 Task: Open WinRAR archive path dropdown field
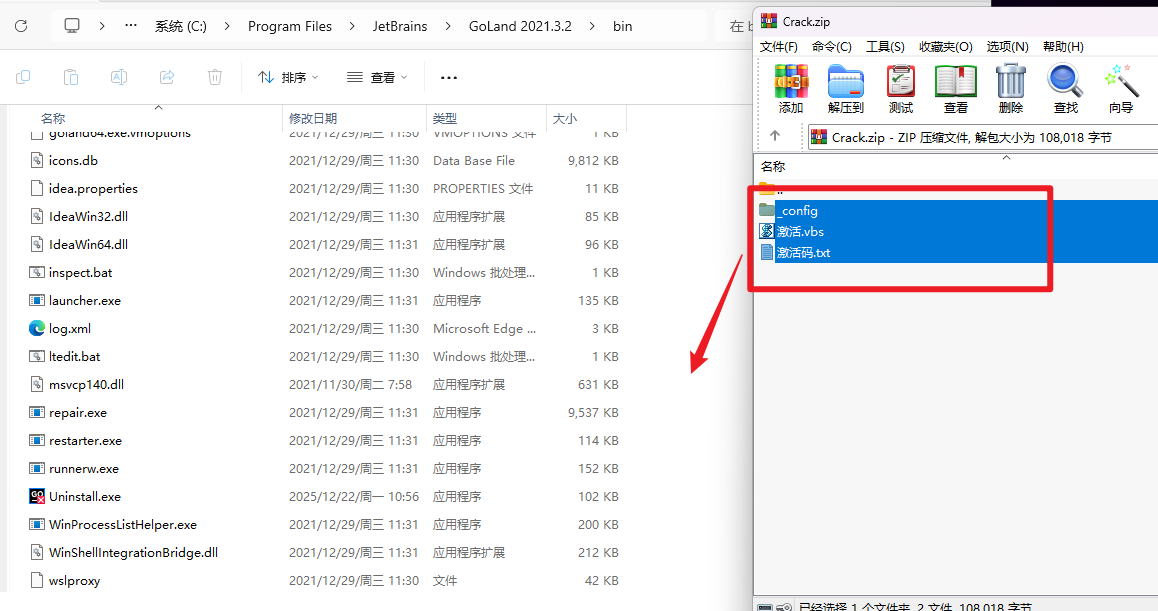(x=983, y=137)
